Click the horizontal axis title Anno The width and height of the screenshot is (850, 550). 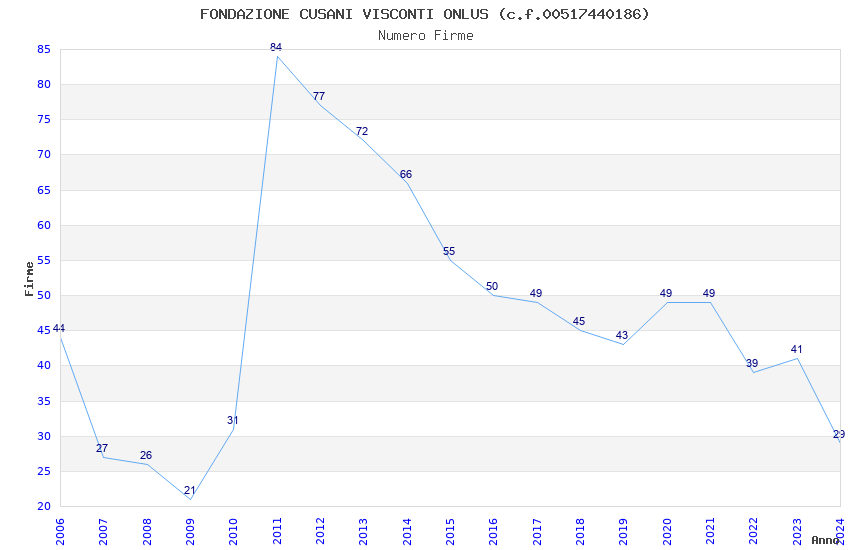(825, 540)
